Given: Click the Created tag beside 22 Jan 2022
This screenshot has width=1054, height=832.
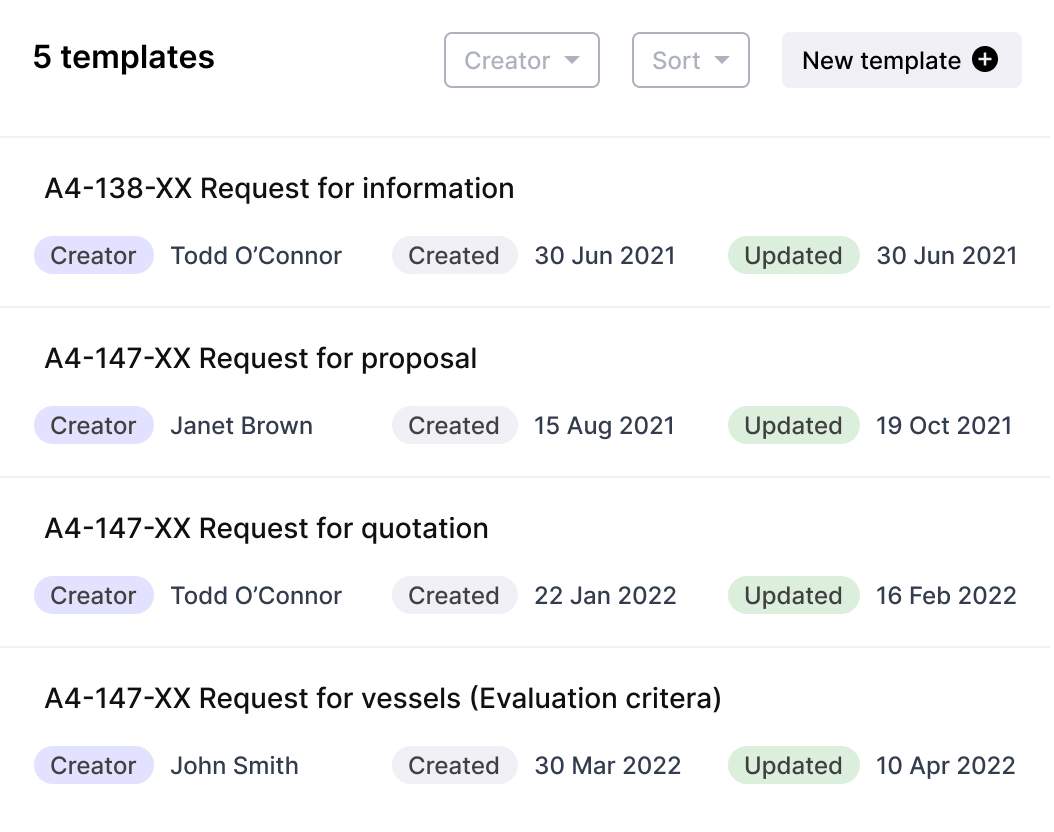Looking at the screenshot, I should [454, 596].
